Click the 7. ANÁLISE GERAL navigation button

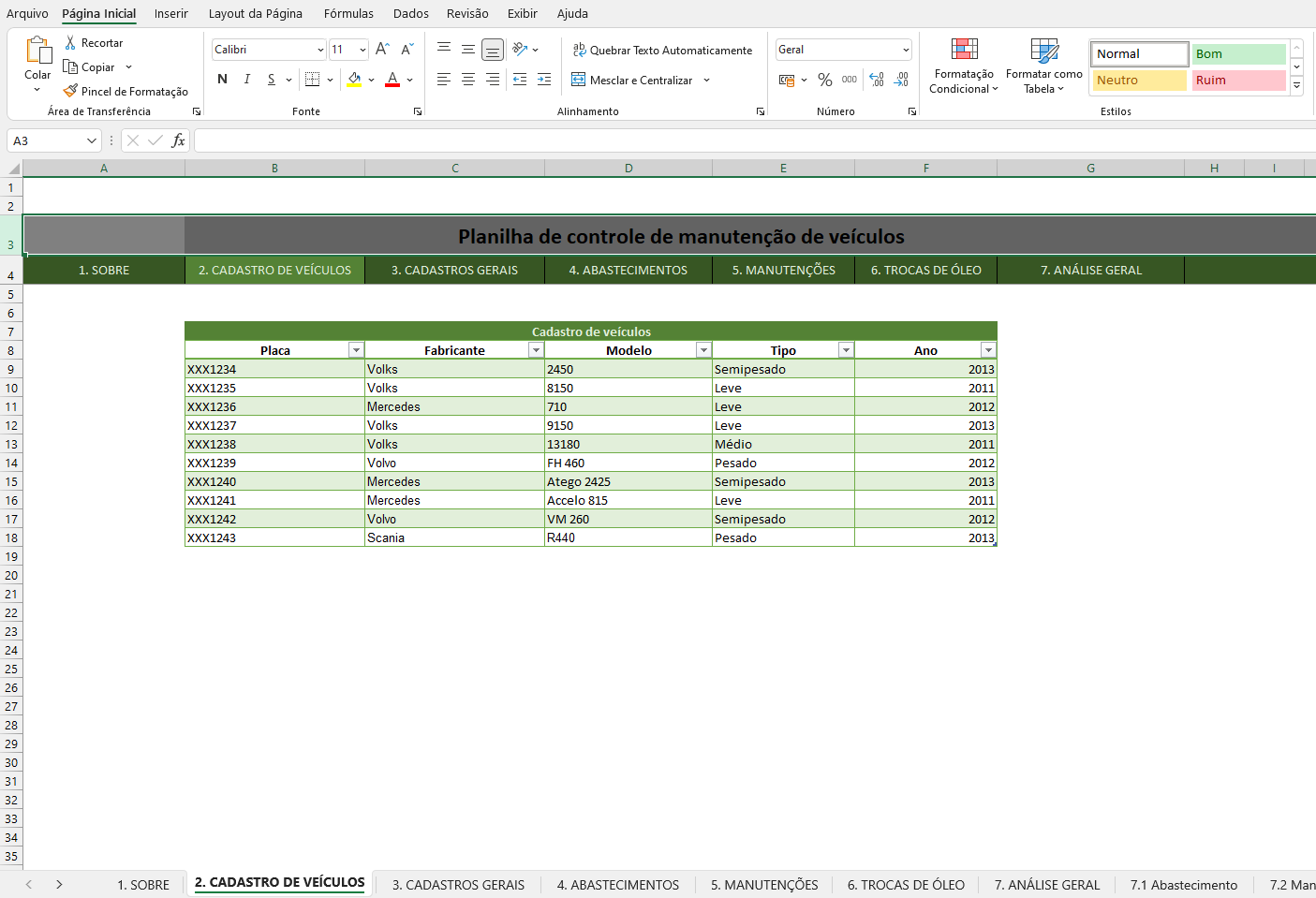(1090, 270)
